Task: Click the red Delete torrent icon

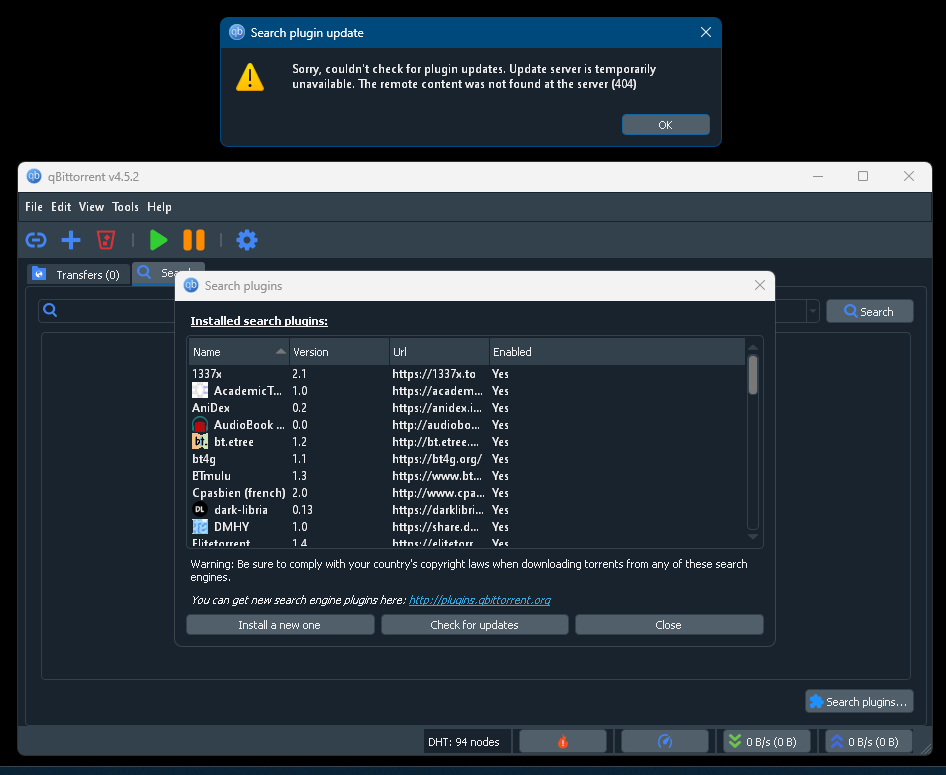Action: click(106, 240)
